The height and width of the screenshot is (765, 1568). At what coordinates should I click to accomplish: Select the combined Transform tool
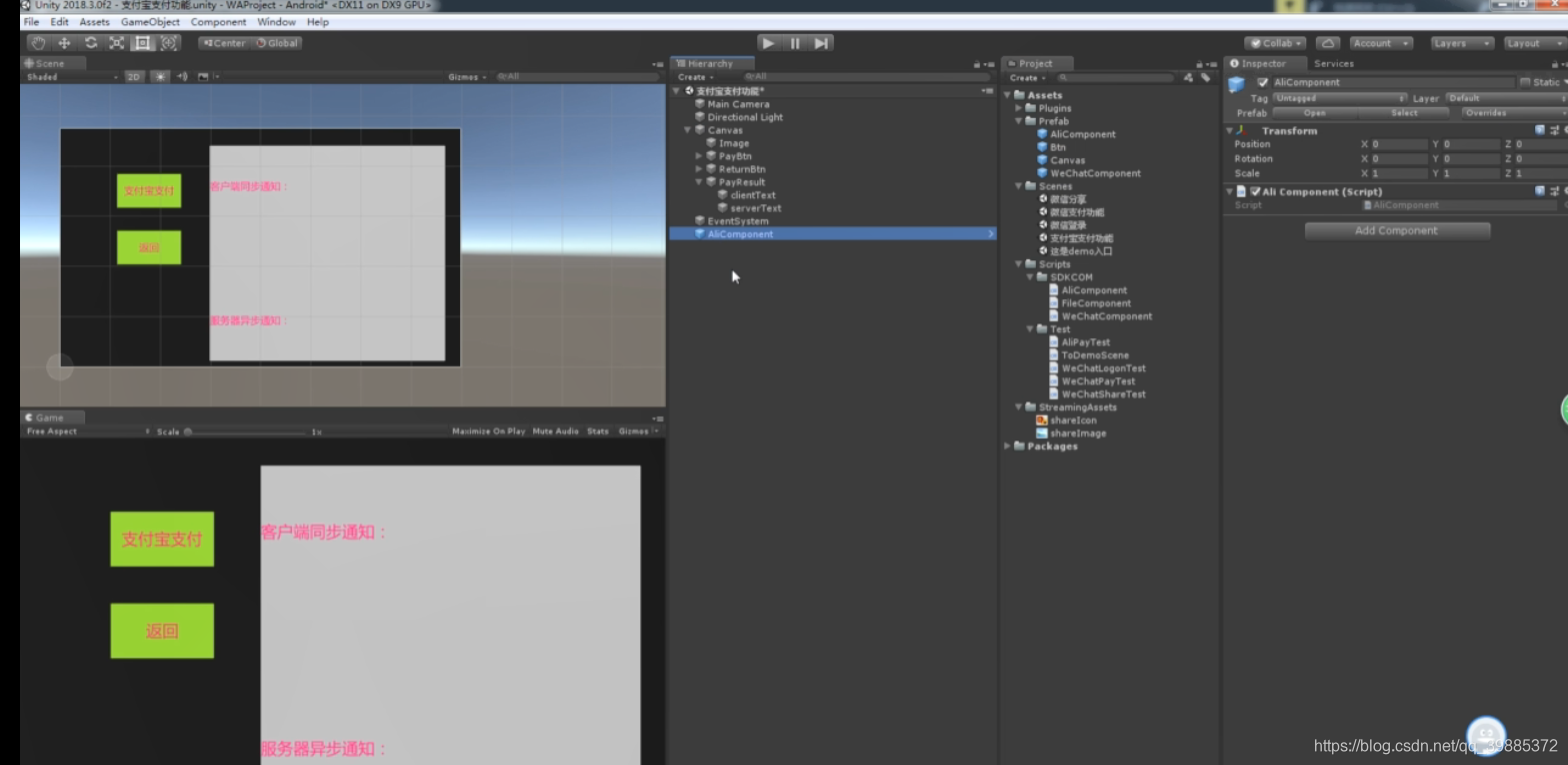168,43
